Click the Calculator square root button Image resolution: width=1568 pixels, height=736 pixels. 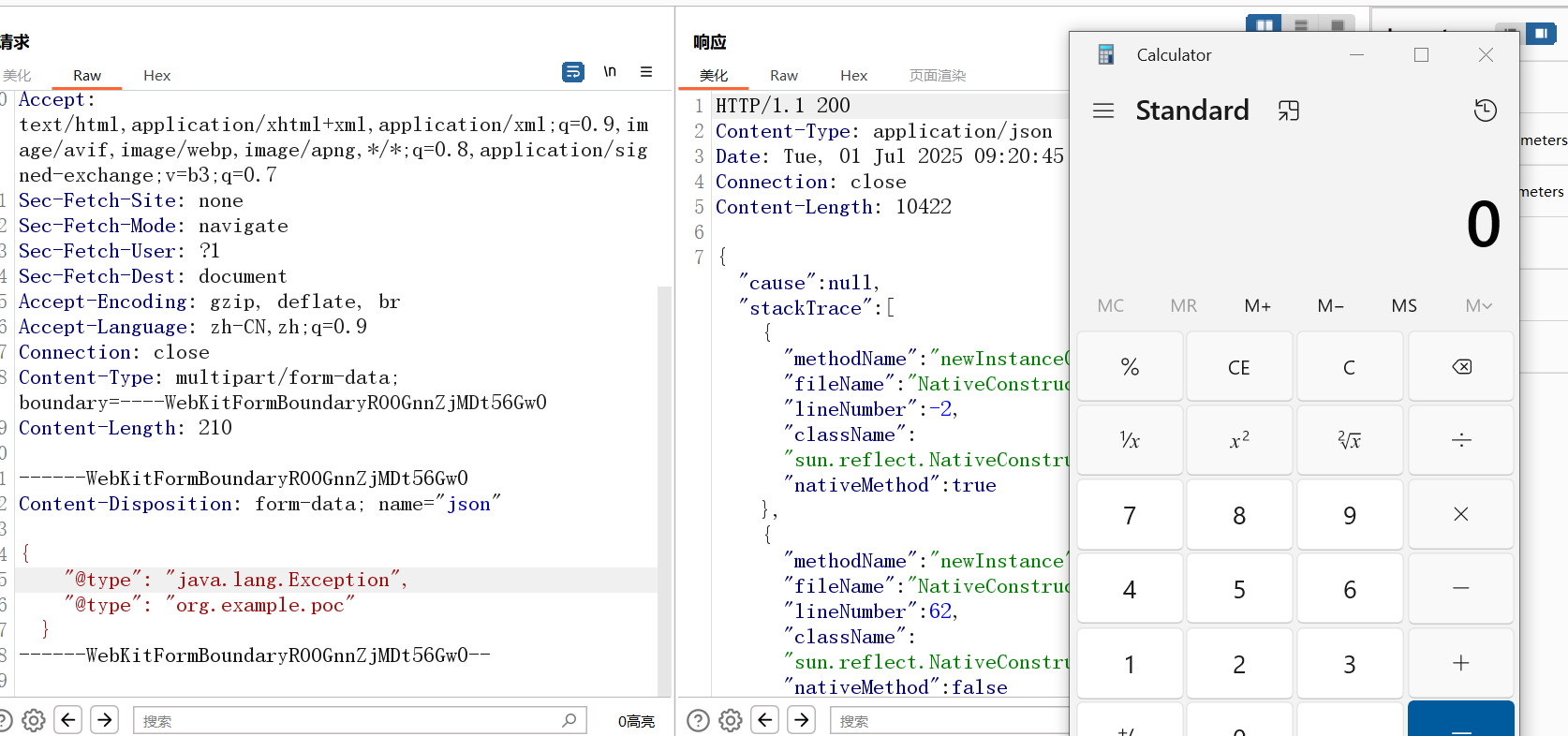[x=1350, y=440]
